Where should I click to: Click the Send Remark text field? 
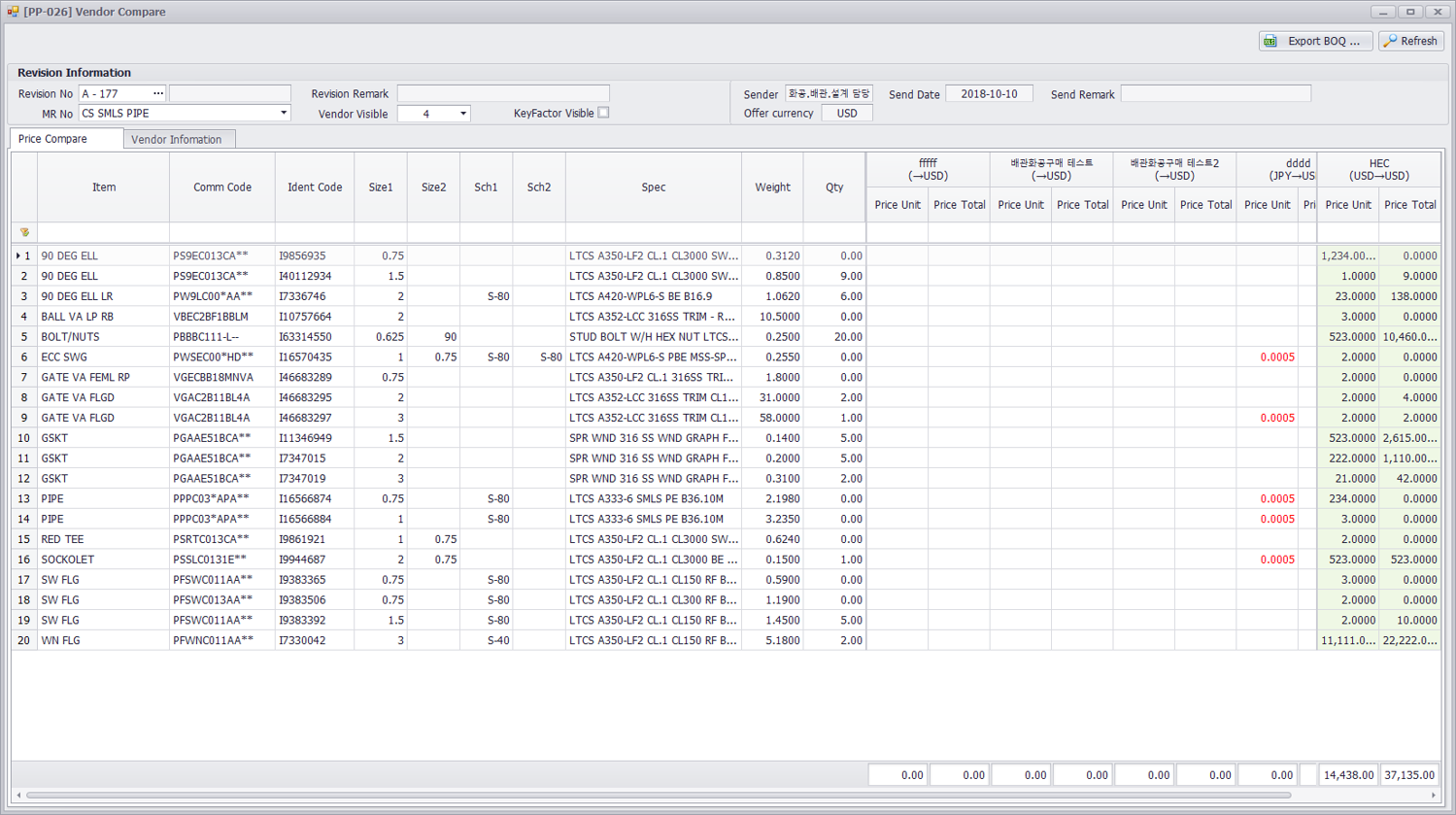(1214, 93)
